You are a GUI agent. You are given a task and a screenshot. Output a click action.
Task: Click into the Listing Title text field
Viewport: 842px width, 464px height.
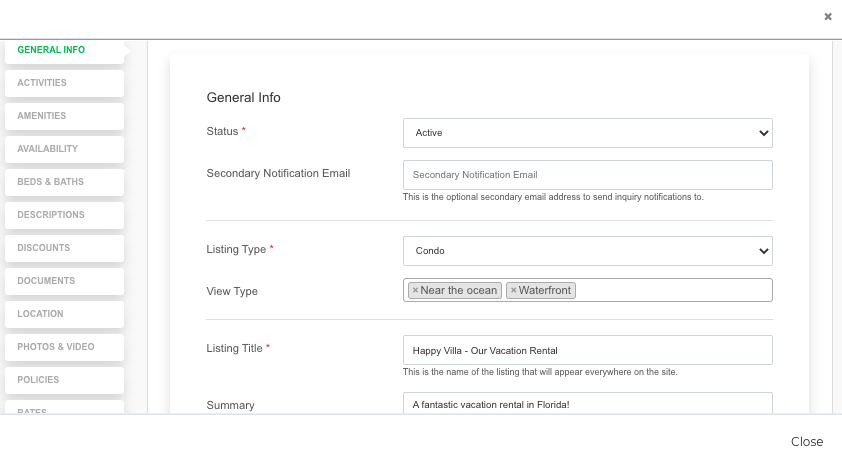(587, 350)
